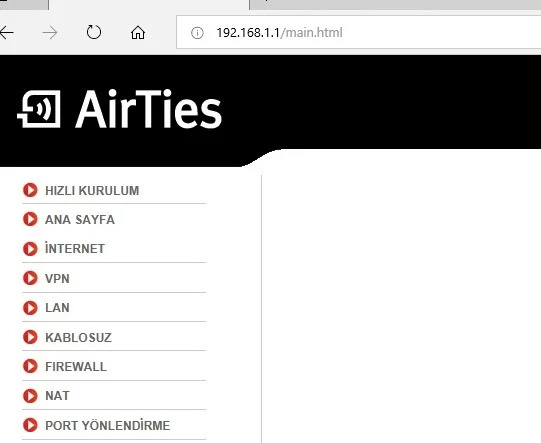Image resolution: width=541 pixels, height=443 pixels.
Task: Reload the page with refresh icon
Action: coord(94,32)
